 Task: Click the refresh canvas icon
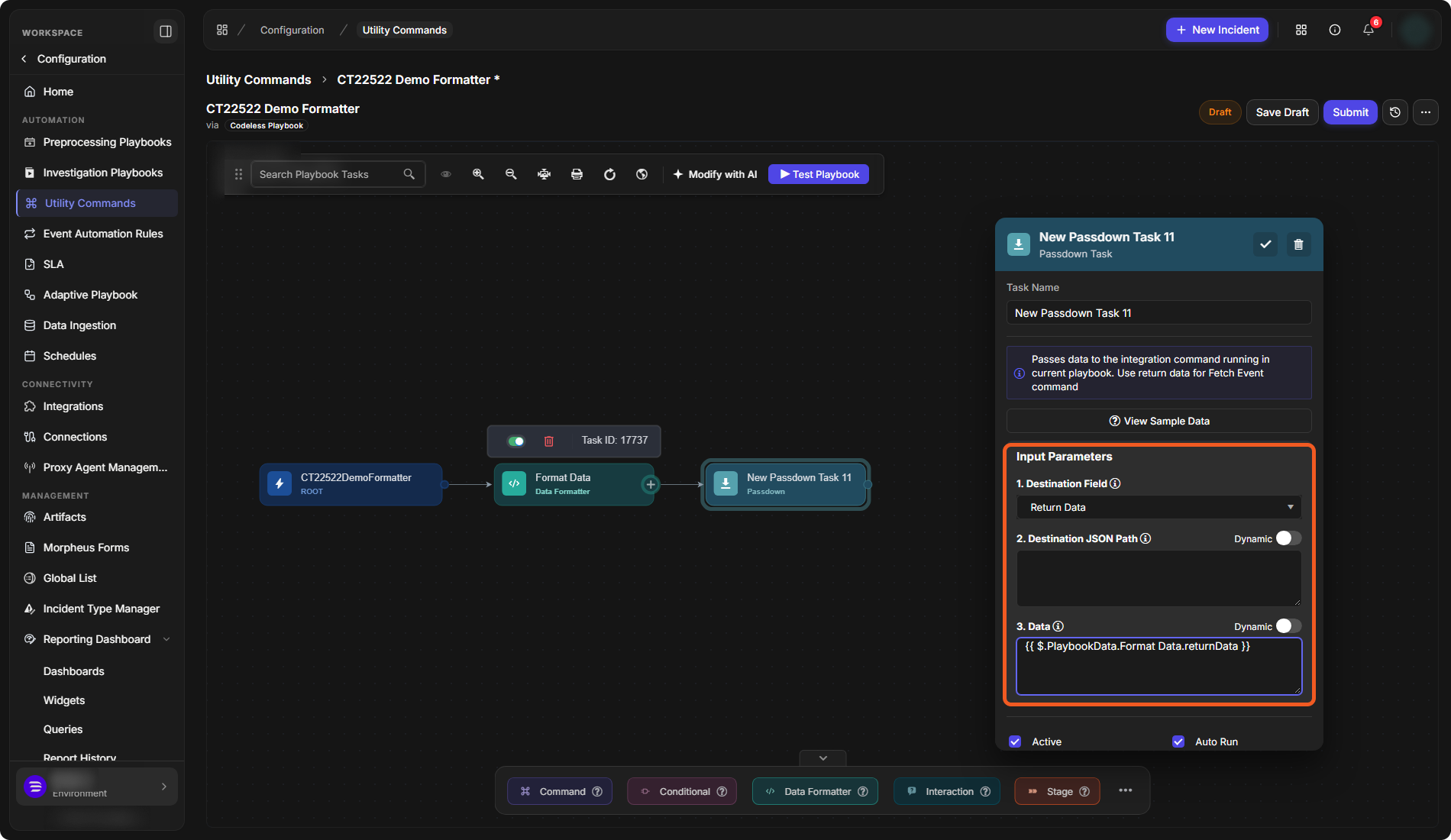[x=609, y=174]
